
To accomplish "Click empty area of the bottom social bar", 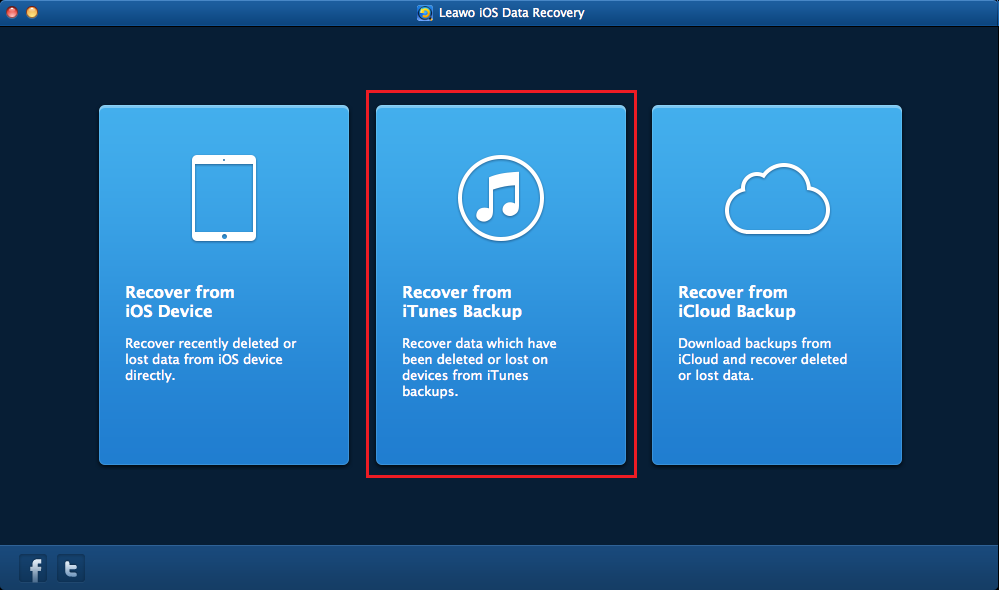I will 500,568.
